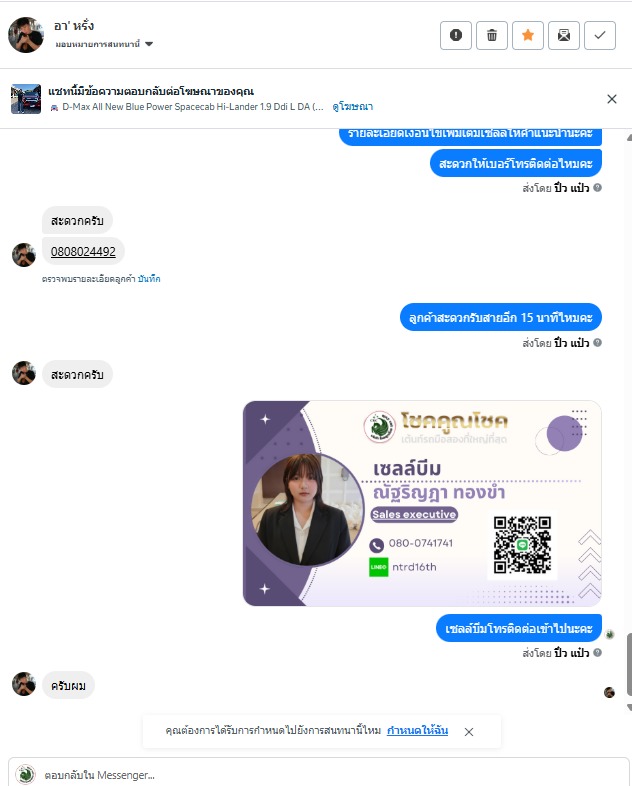
Task: Click the help icon beside the last sent-by label
Action: coord(597,652)
